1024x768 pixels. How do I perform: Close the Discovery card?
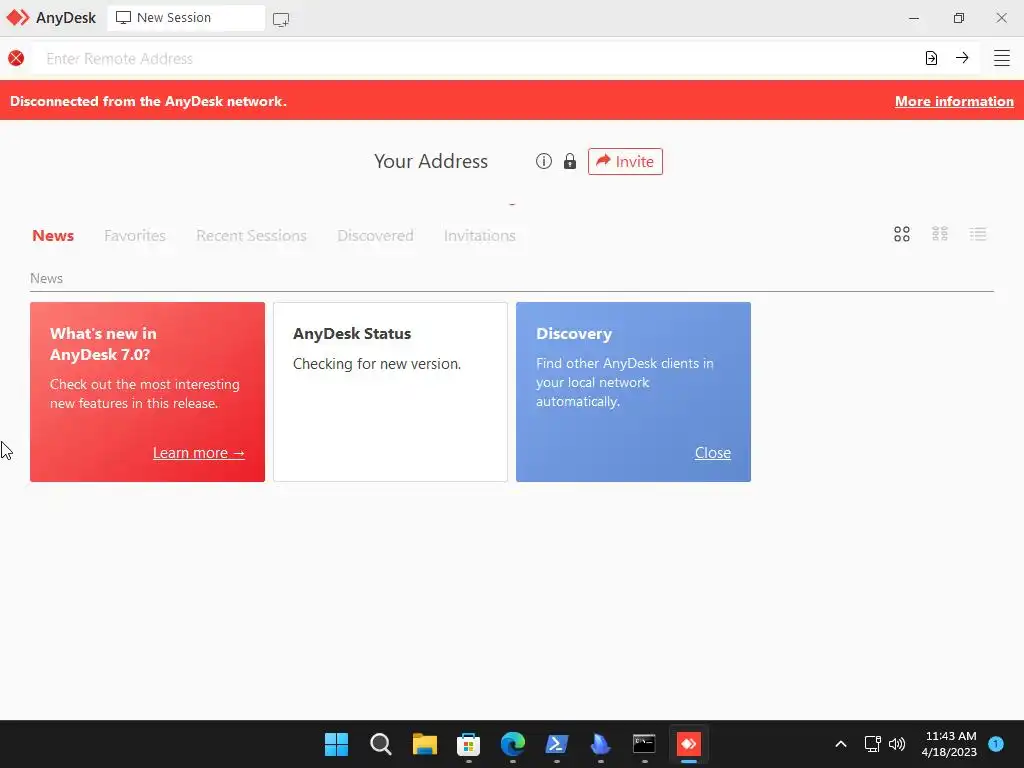coord(712,453)
